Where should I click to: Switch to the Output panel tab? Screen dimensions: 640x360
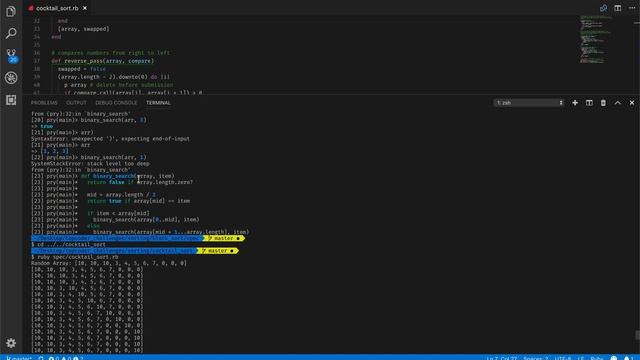point(76,103)
